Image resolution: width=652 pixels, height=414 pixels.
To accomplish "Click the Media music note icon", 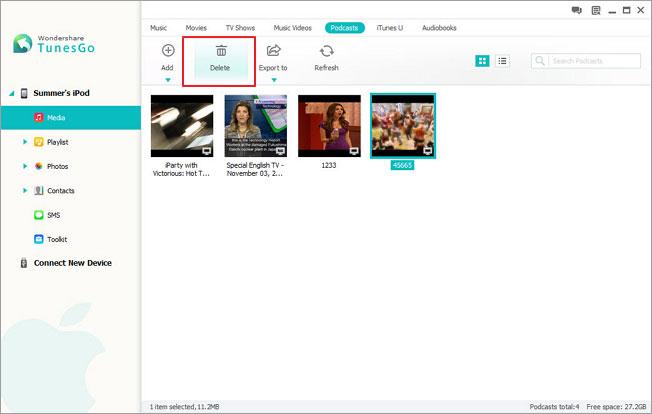I will click(39, 118).
